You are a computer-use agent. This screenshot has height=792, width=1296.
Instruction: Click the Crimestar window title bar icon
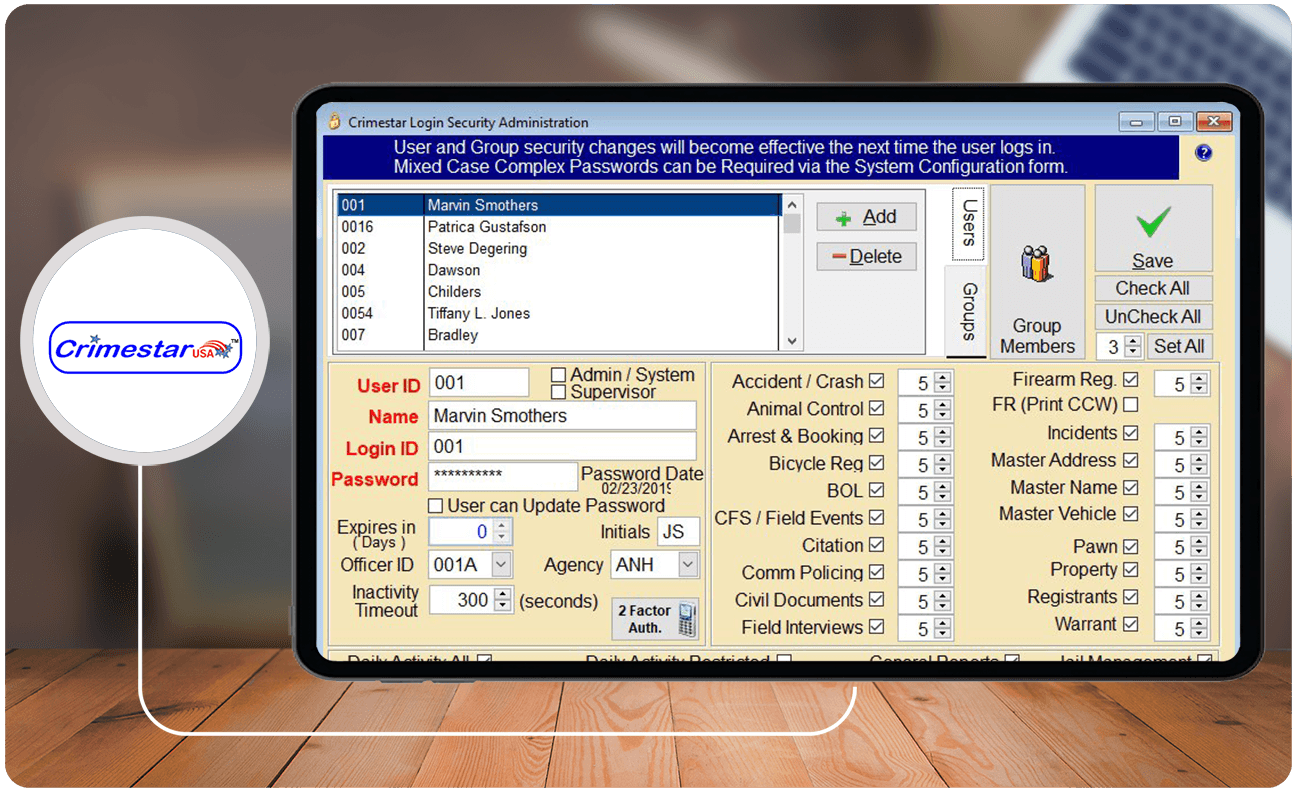click(x=335, y=122)
